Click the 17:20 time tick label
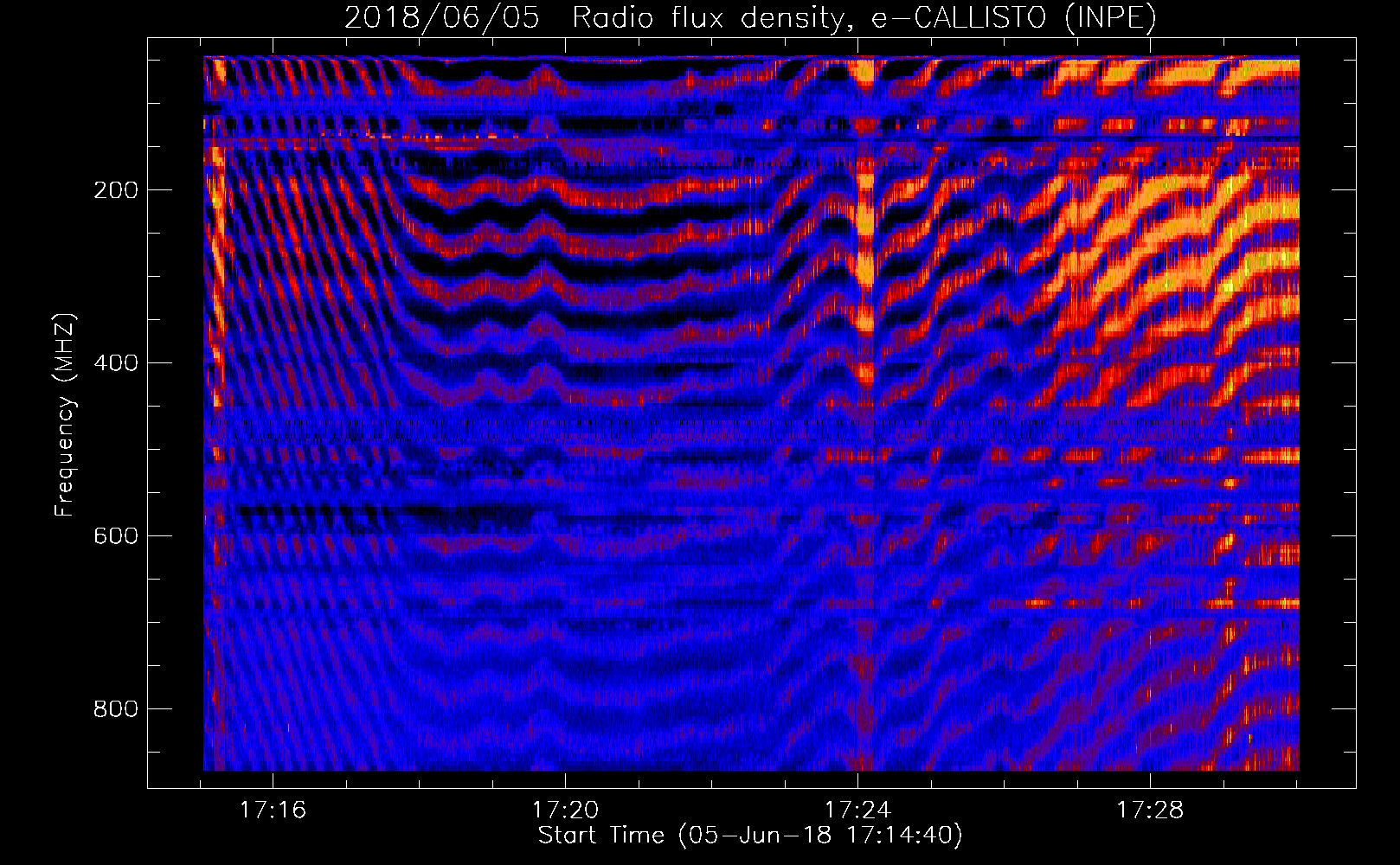Screen dimensions: 1400x865 click(x=565, y=811)
